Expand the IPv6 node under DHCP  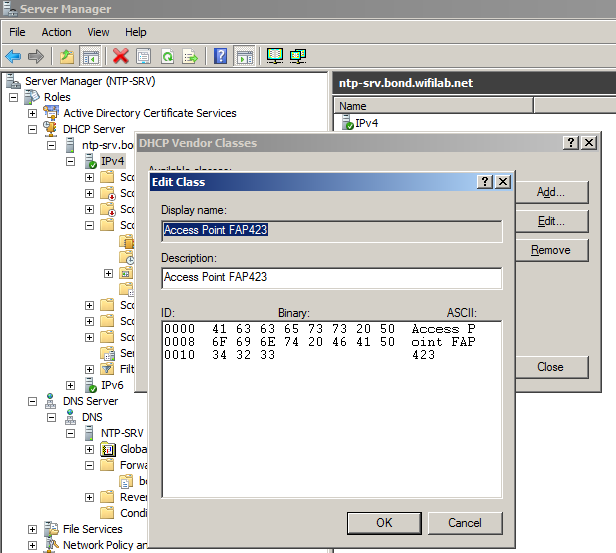(71, 385)
